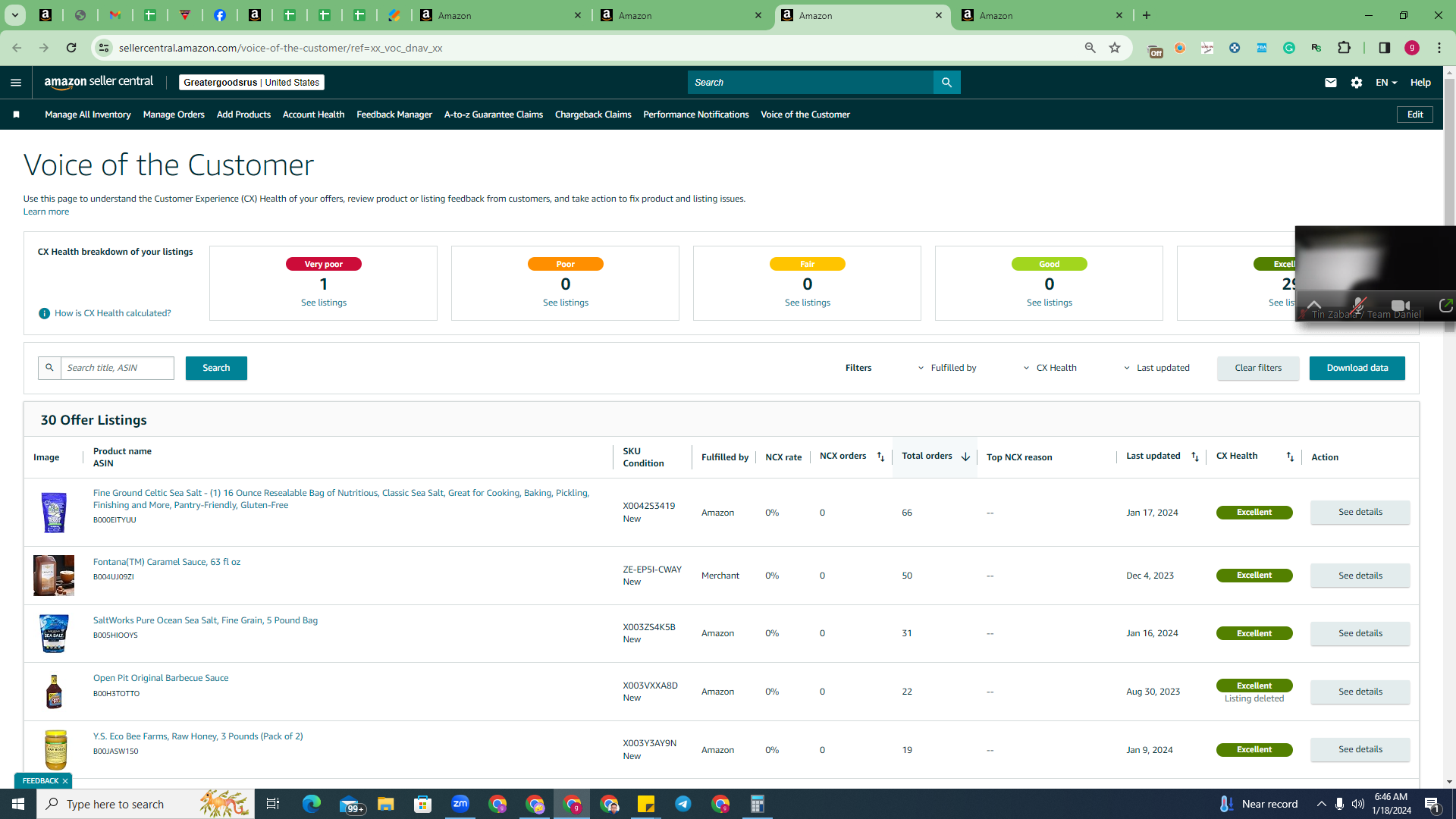The width and height of the screenshot is (1456, 819).
Task: Show hidden system tray icons chevron
Action: 1321,804
